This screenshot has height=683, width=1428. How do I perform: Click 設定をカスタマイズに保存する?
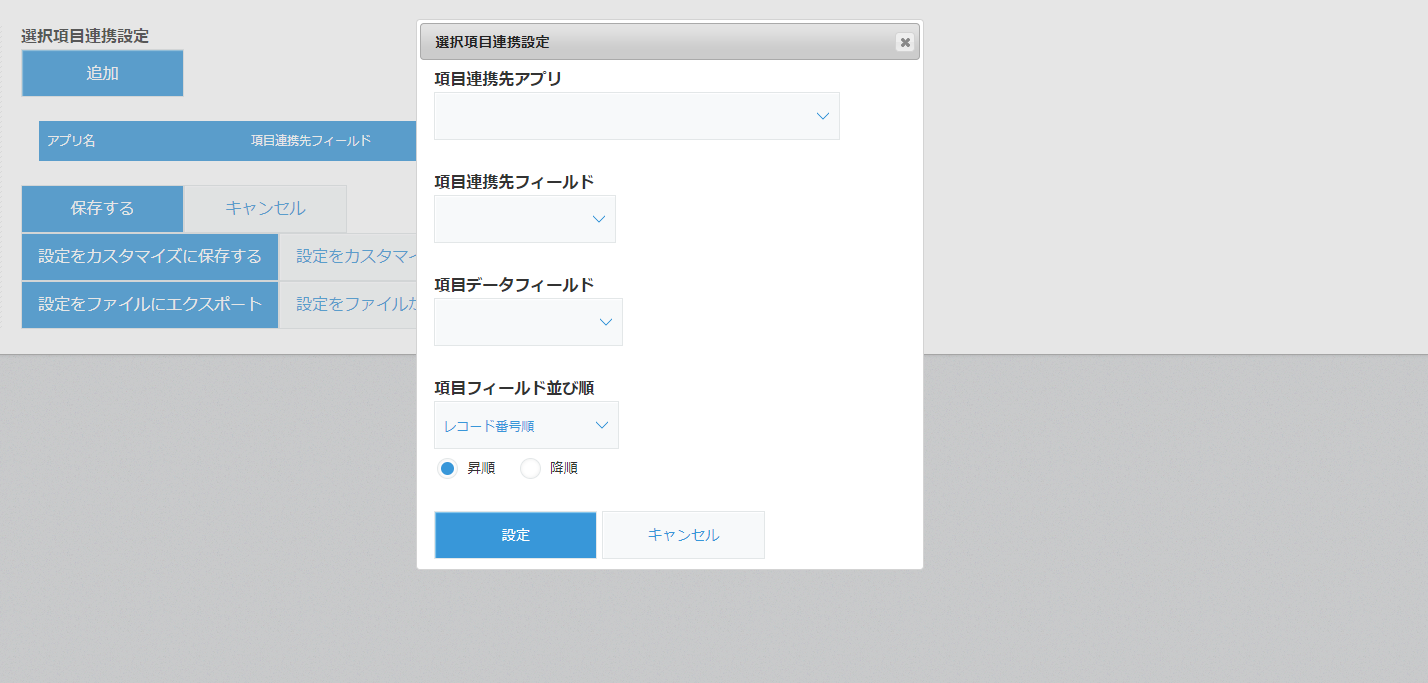tap(149, 257)
